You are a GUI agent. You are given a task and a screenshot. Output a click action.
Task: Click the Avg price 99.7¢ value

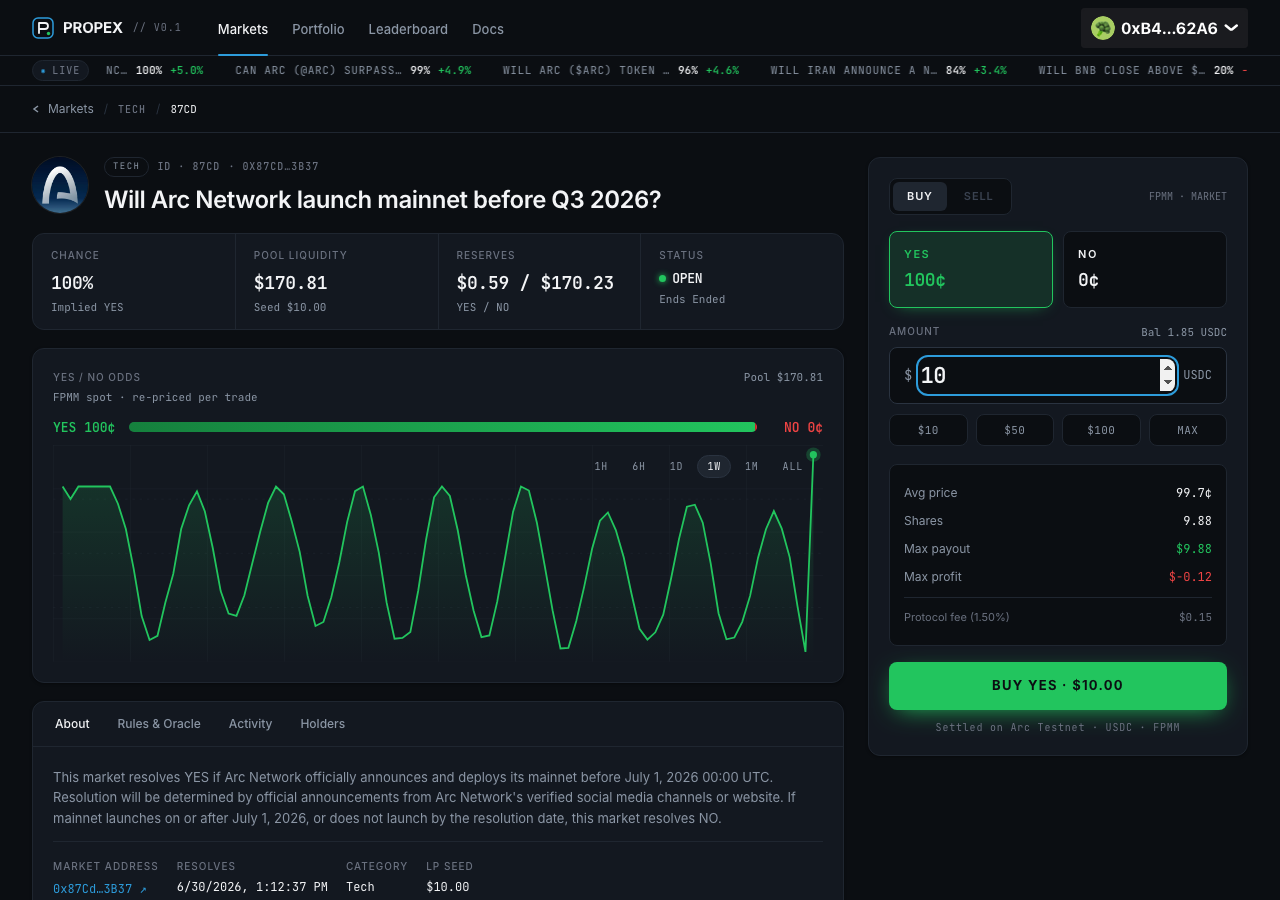1194,493
